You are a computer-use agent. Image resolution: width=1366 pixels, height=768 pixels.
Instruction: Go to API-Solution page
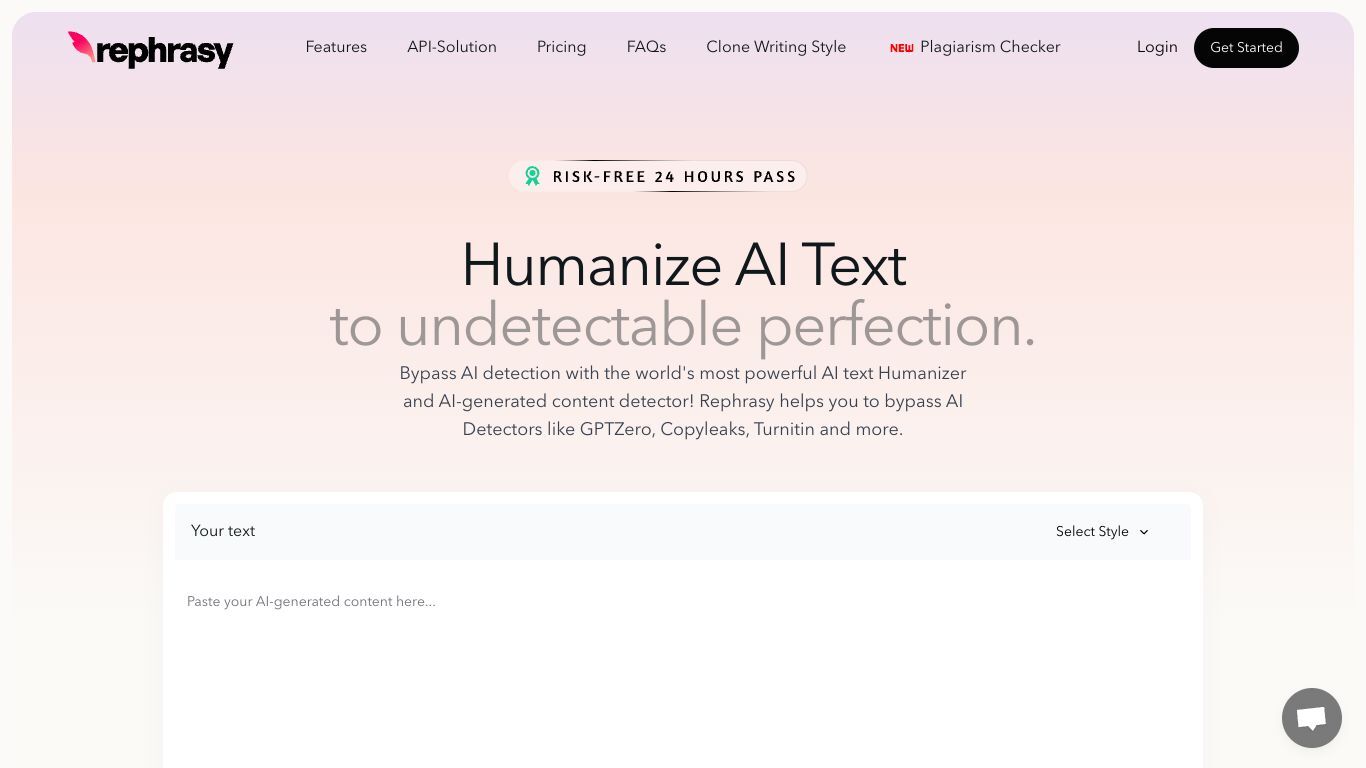(x=452, y=47)
